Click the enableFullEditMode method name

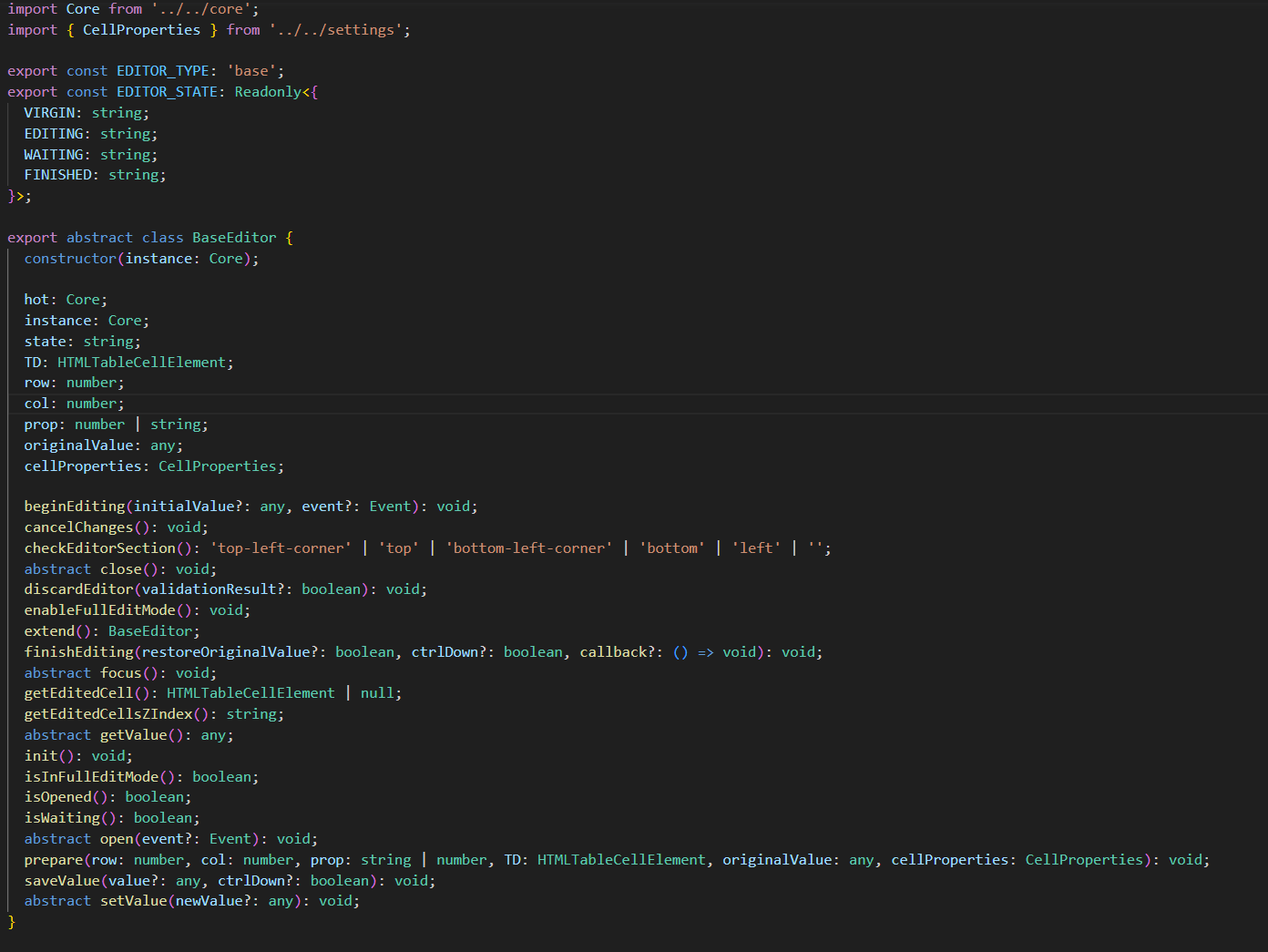pos(100,610)
